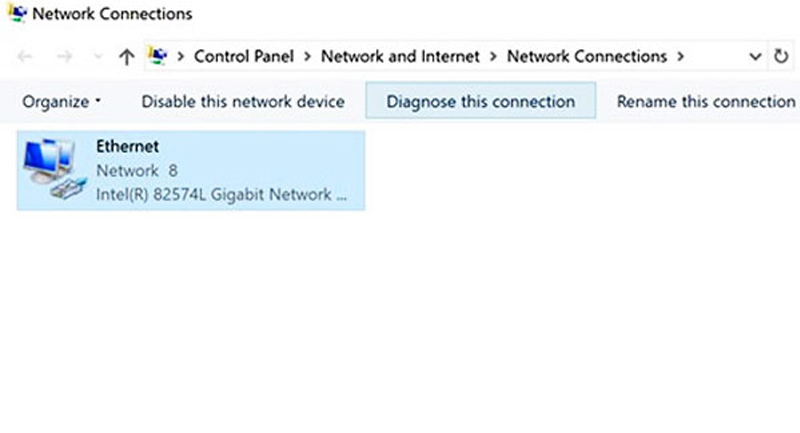This screenshot has width=800, height=433.
Task: Open the Organize menu
Action: point(61,101)
